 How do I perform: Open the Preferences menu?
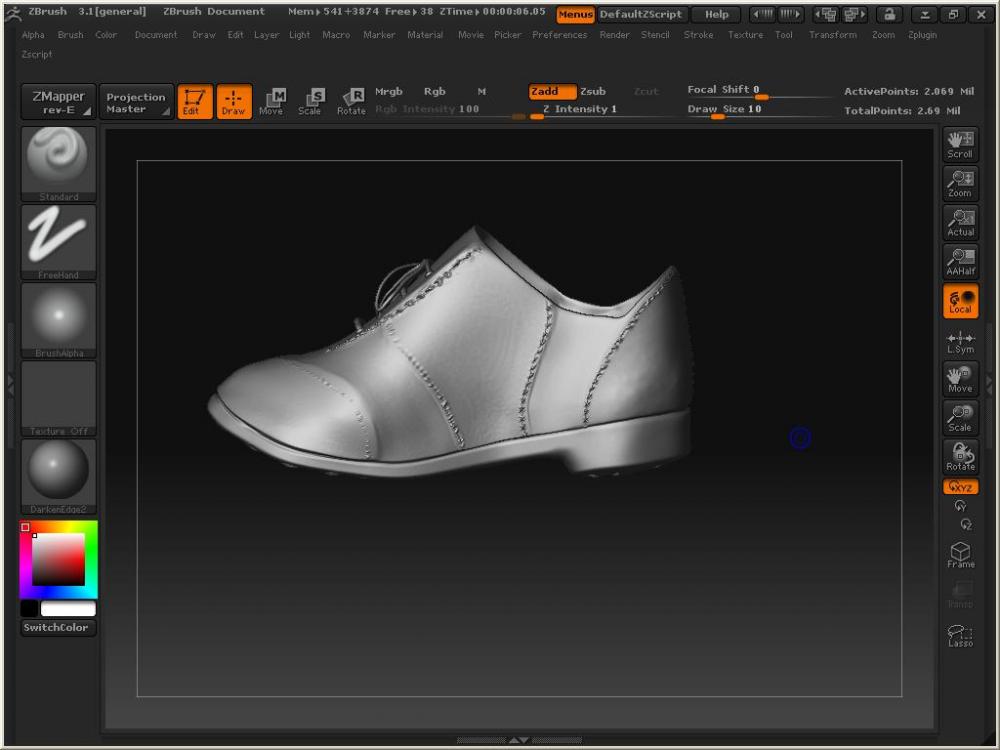(559, 35)
